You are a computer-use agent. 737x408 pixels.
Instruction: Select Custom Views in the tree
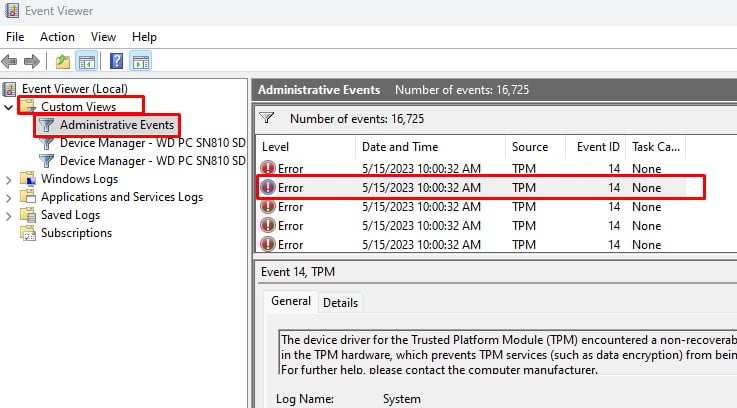(78, 107)
